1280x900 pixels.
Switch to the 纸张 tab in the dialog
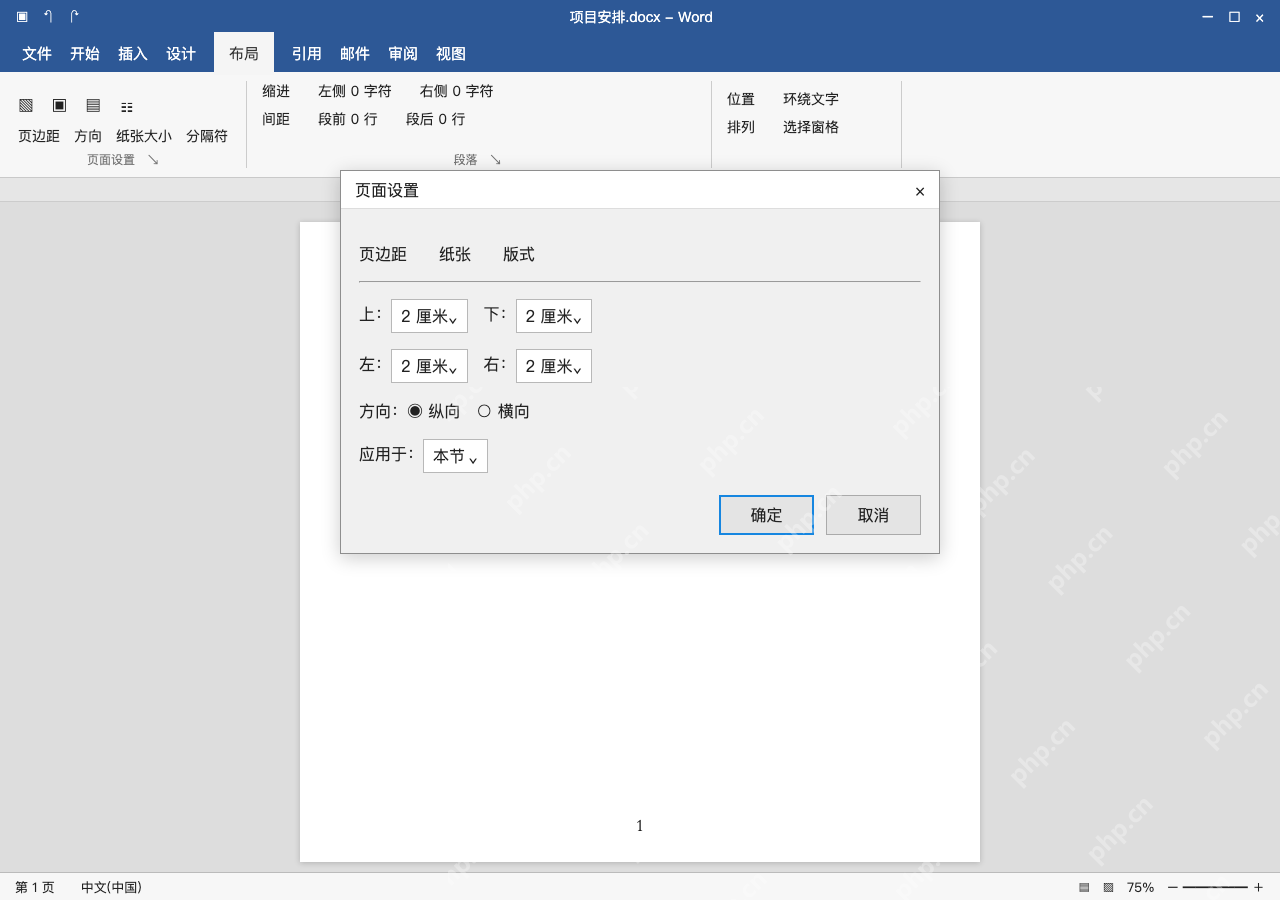click(455, 254)
